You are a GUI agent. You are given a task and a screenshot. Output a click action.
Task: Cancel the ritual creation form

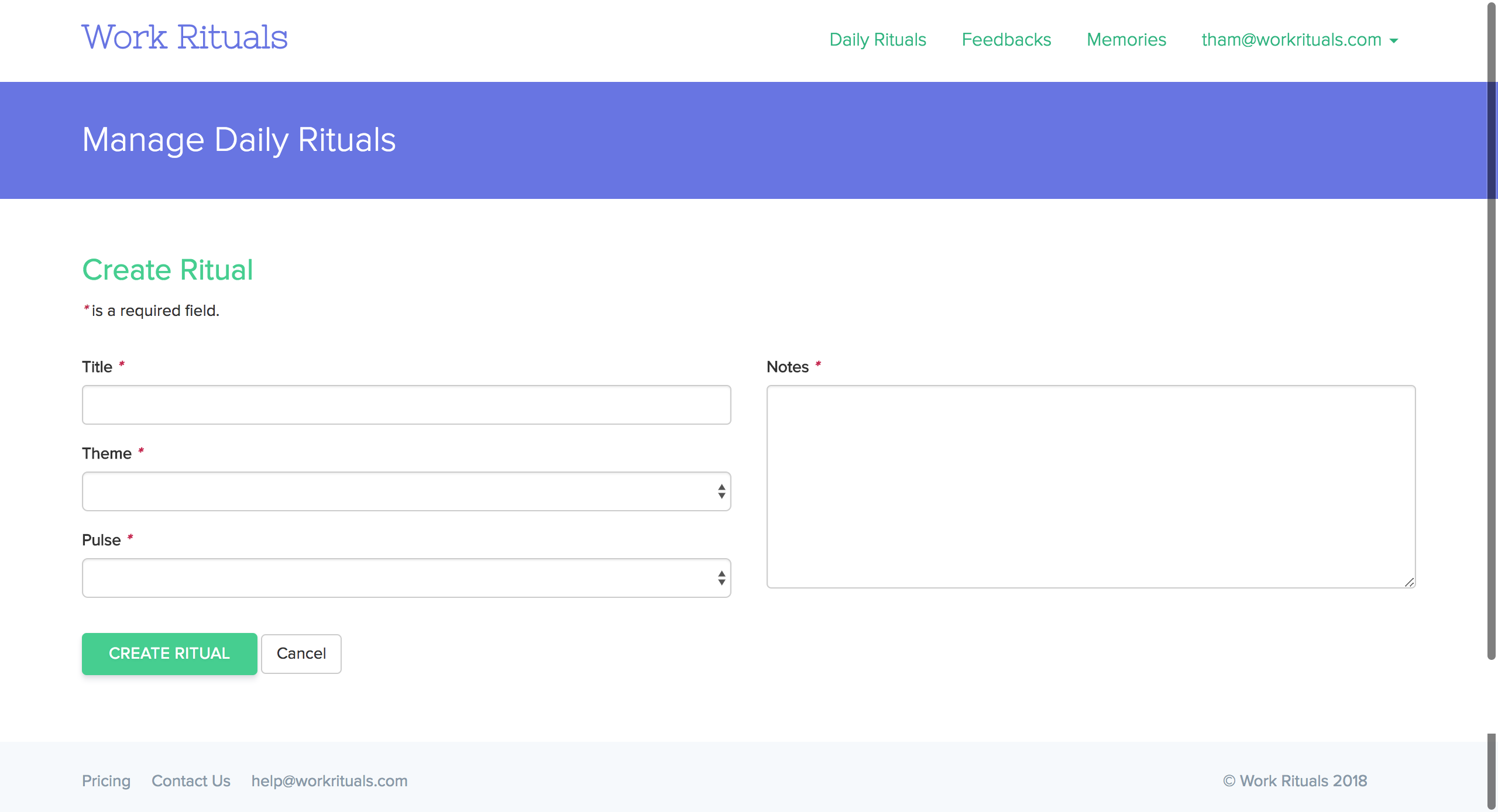pos(301,653)
